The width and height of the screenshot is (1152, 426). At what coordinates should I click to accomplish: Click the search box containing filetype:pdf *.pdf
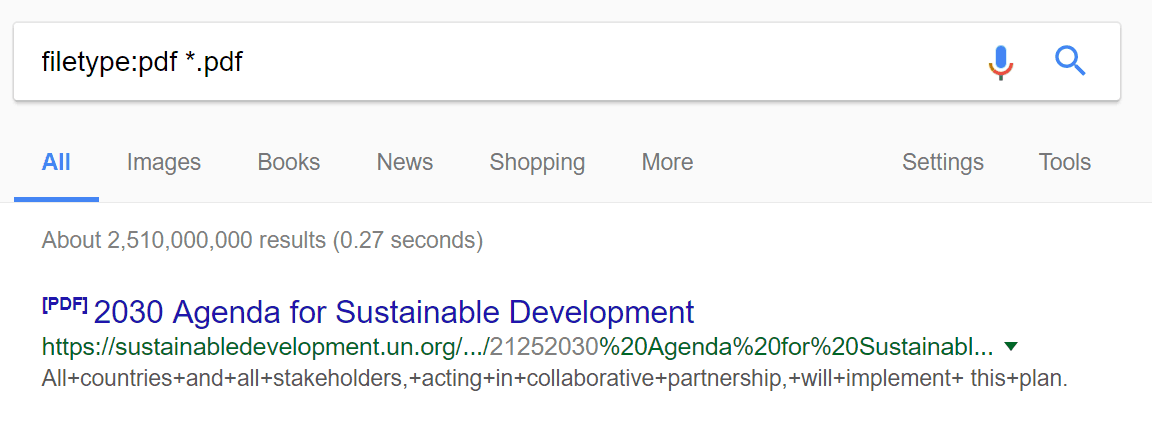click(566, 62)
